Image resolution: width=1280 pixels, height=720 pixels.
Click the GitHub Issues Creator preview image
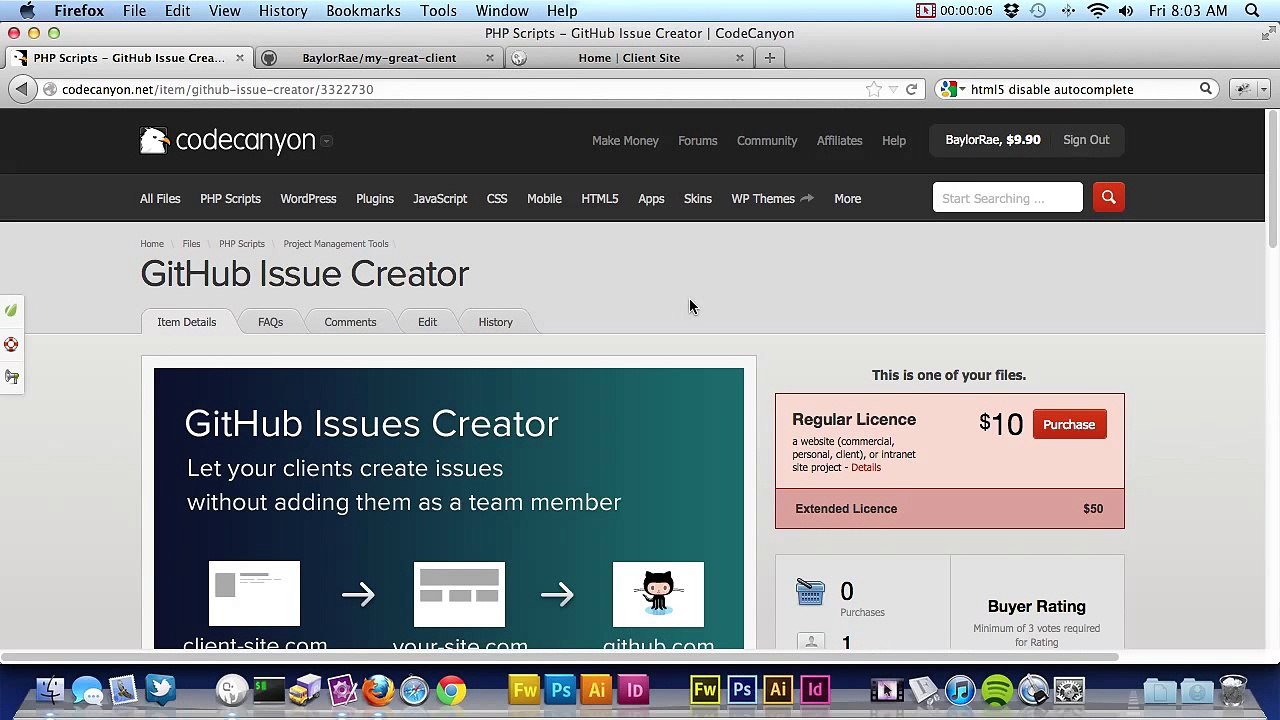[x=449, y=509]
